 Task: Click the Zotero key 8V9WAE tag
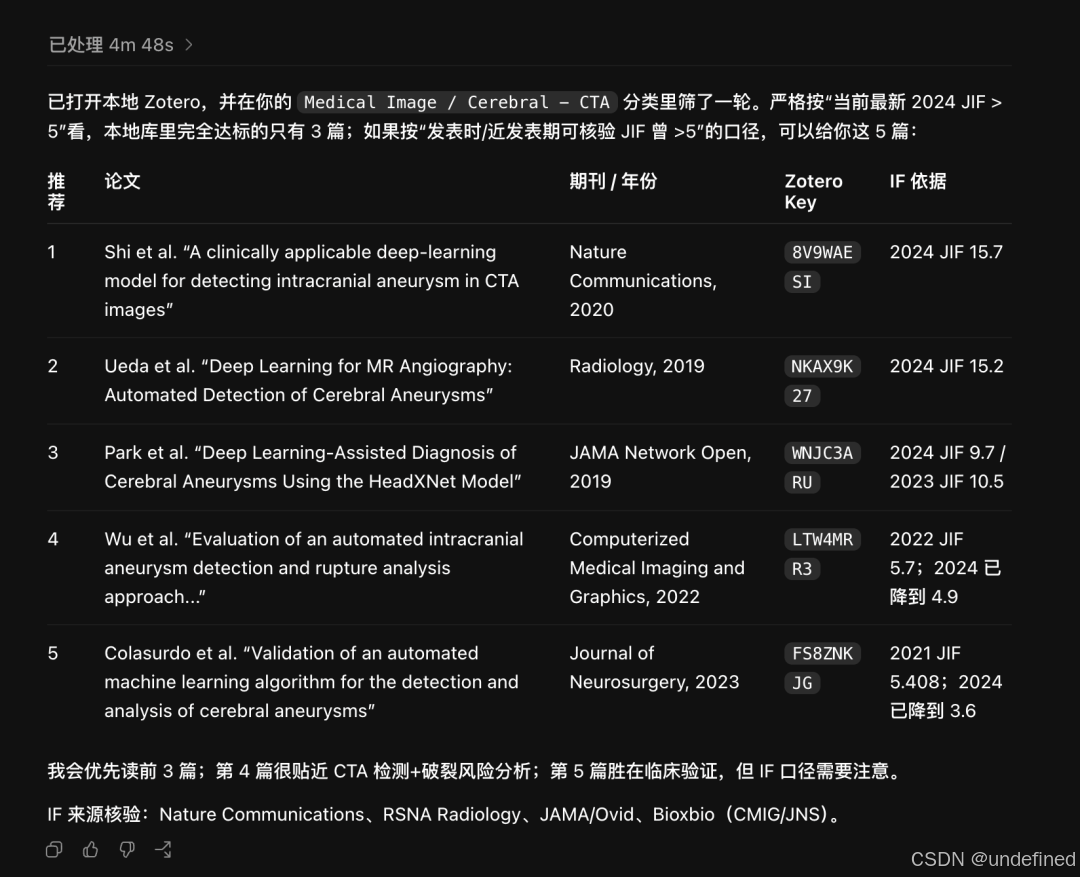822,252
